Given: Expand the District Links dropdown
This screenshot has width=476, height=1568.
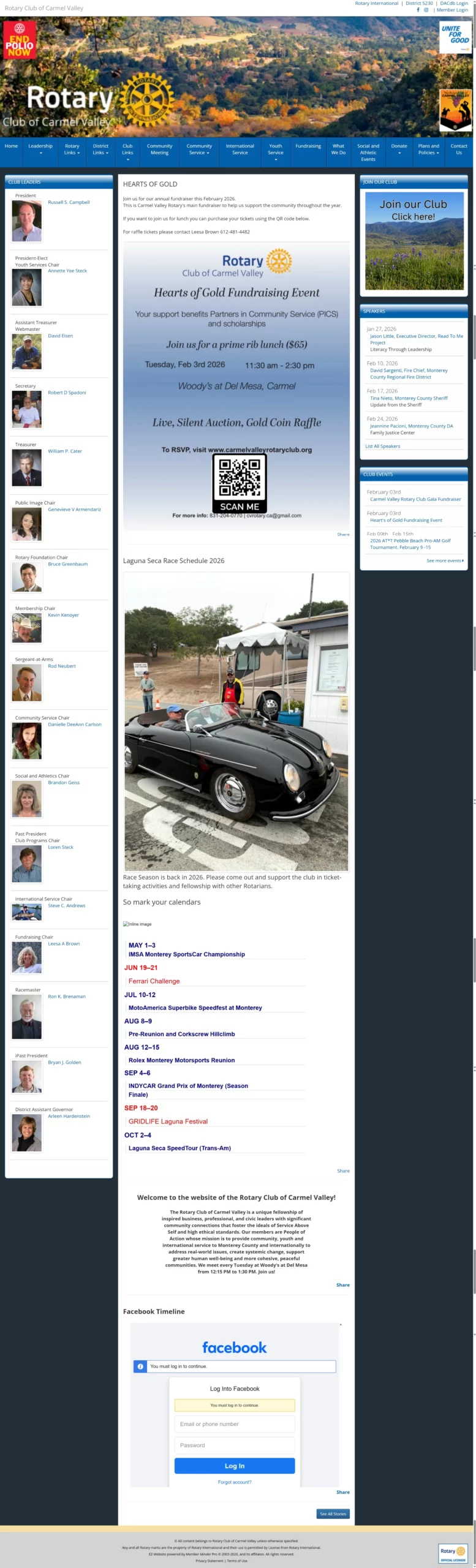Looking at the screenshot, I should tap(100, 149).
